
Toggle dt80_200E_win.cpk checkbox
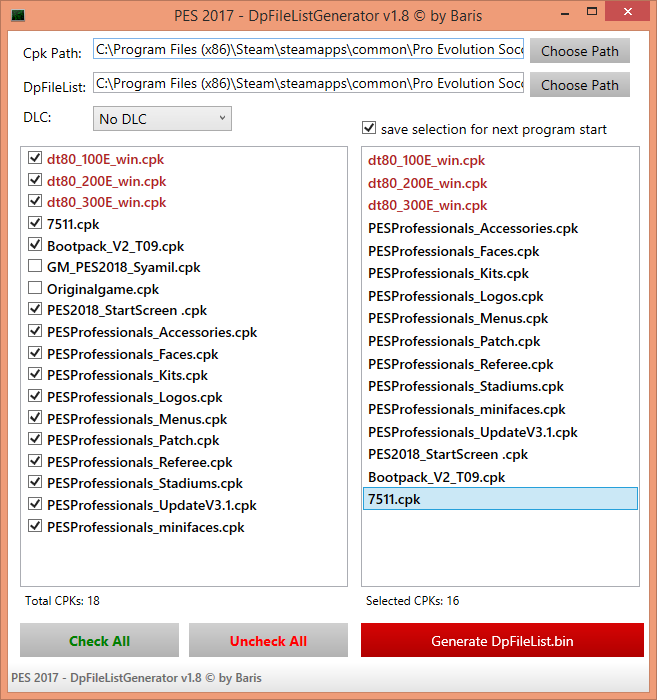click(x=35, y=179)
